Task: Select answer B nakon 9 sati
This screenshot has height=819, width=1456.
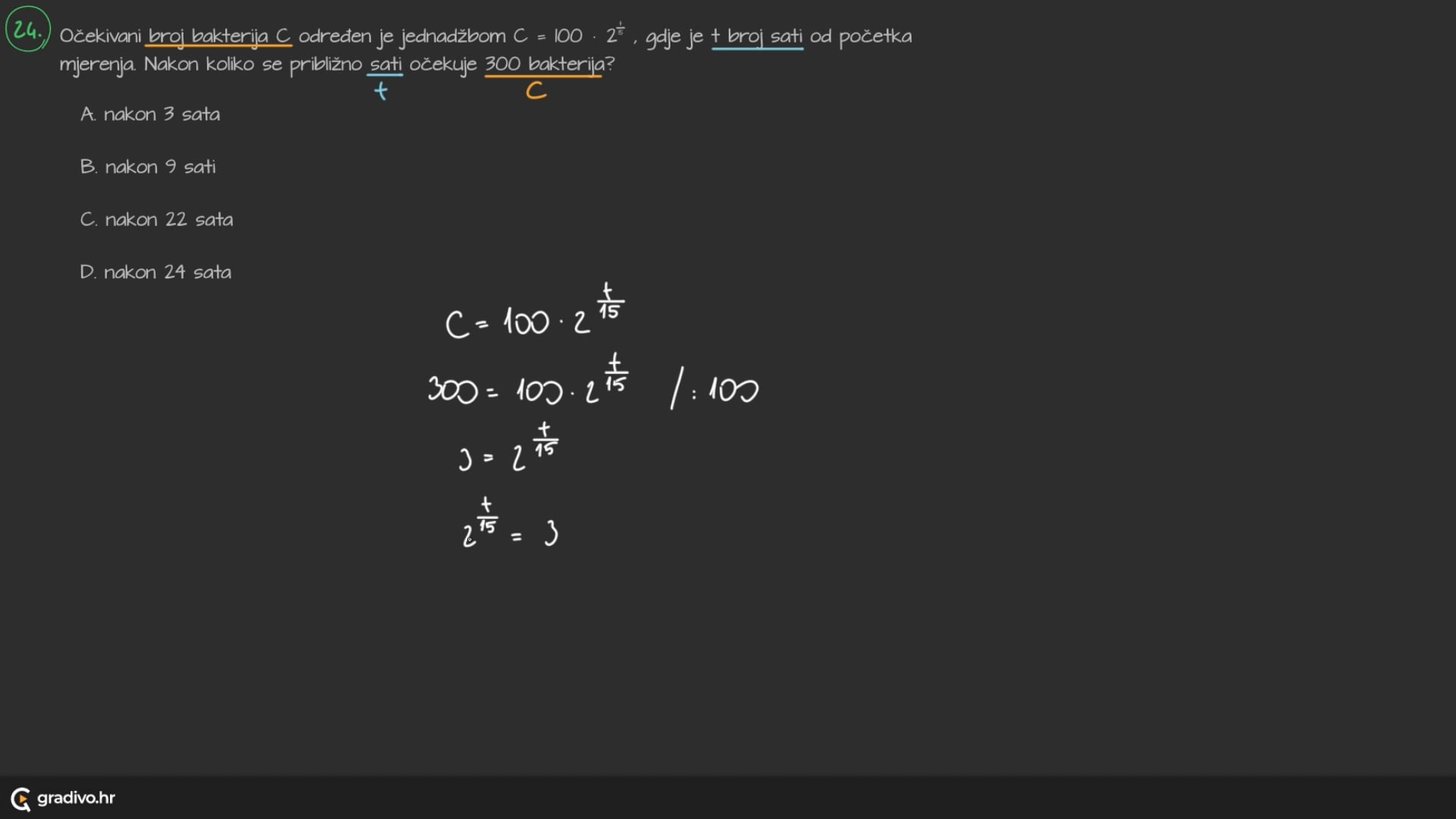Action: tap(148, 167)
